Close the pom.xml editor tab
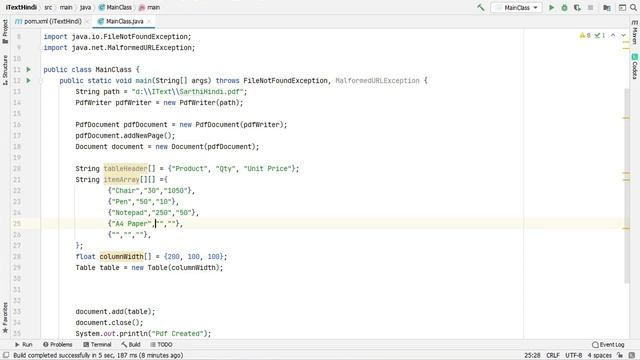 pos(87,21)
